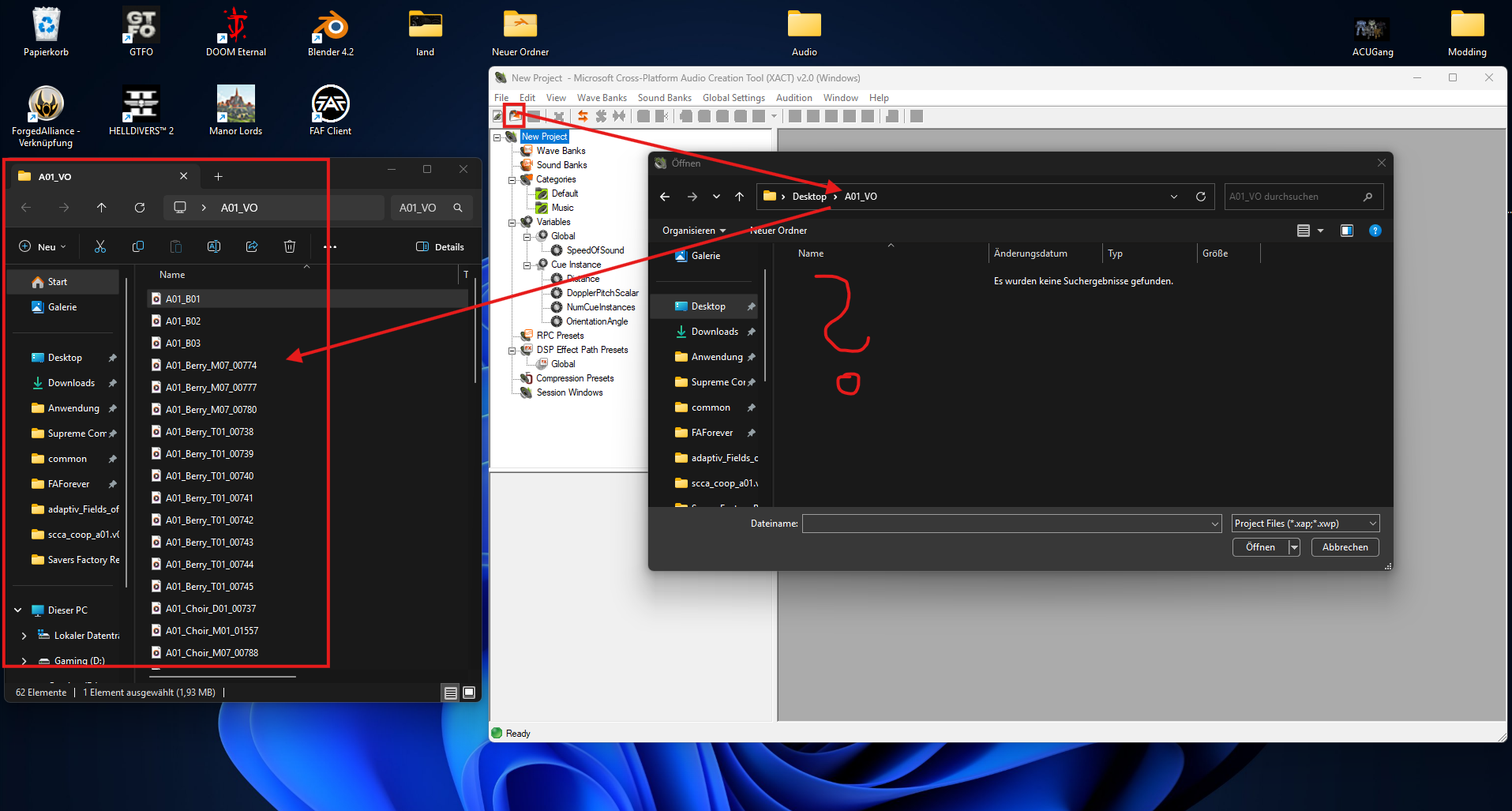Click the Copy icon in Explorer toolbar

click(138, 246)
